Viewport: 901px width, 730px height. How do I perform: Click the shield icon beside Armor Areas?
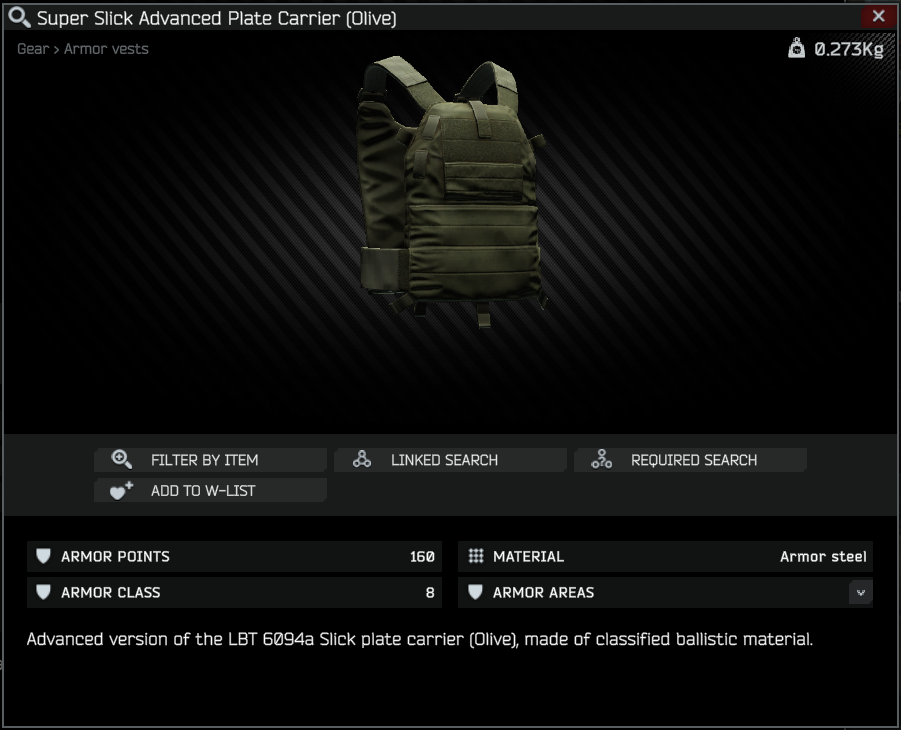pos(475,592)
